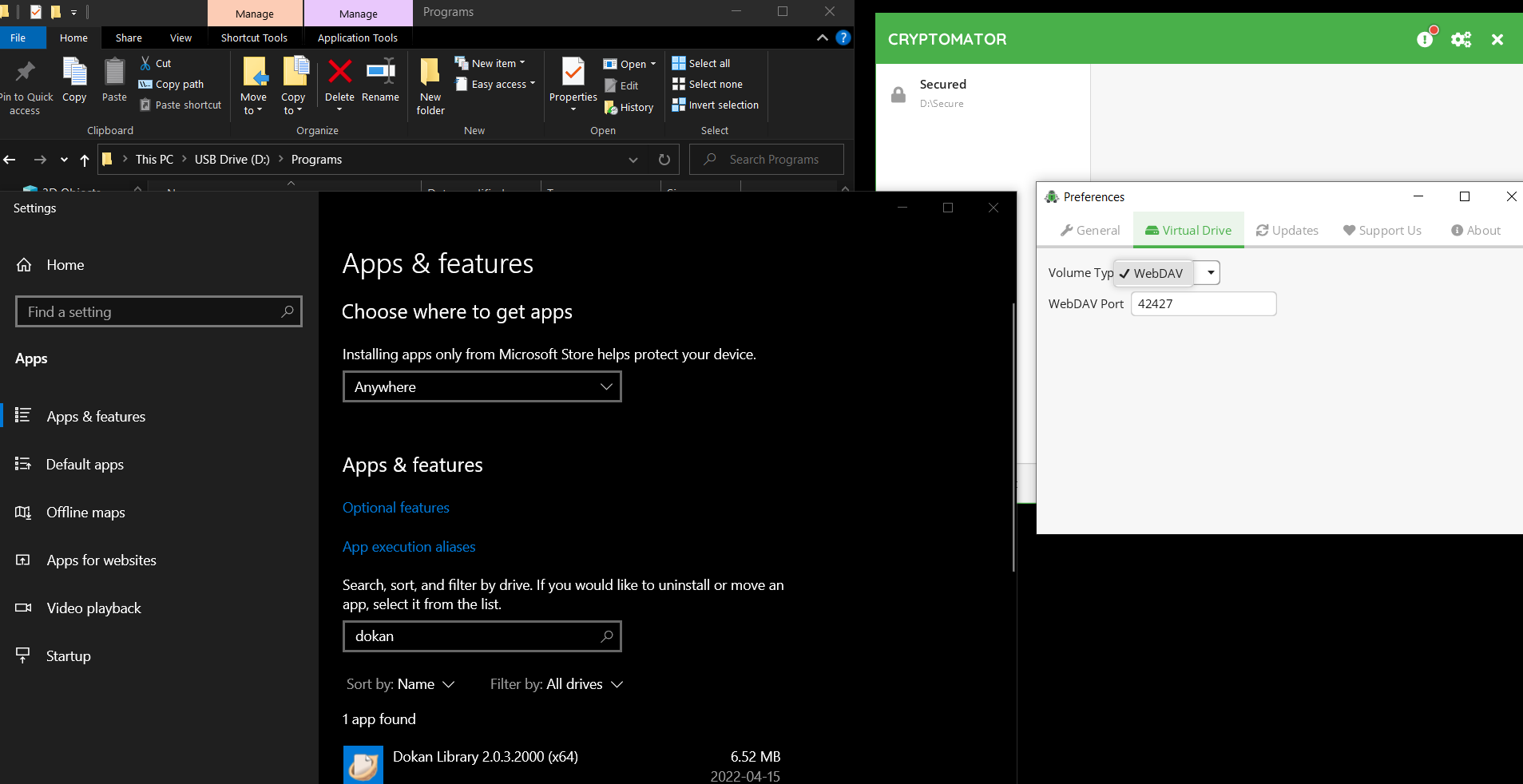The height and width of the screenshot is (784, 1523).
Task: Switch to the View ribbon tab
Action: (180, 38)
